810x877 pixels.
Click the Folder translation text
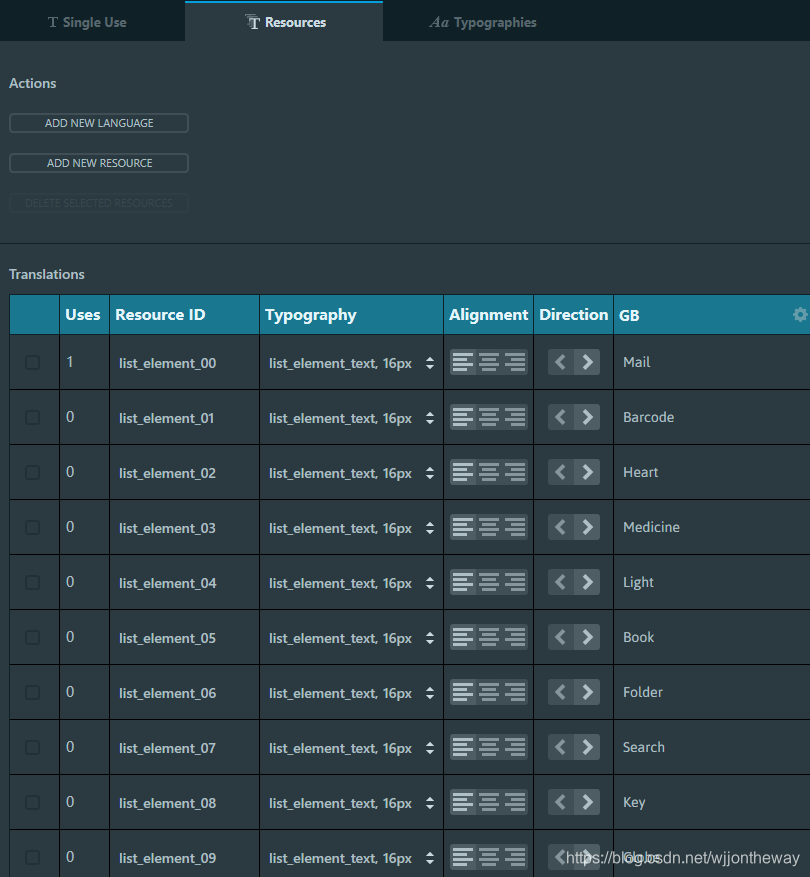point(643,692)
